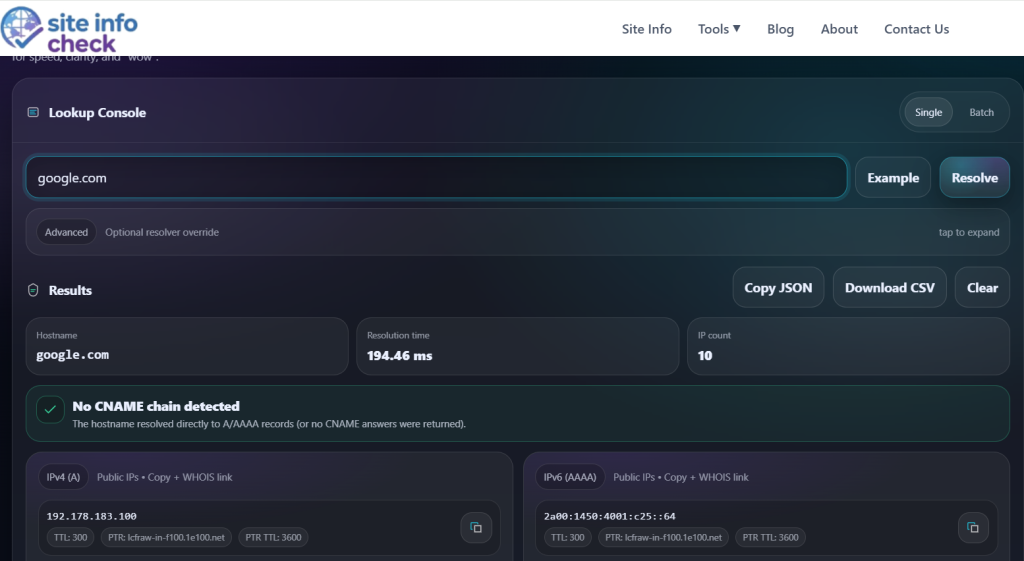Open the Contact Us page
The height and width of the screenshot is (561, 1024).
pyautogui.click(x=916, y=29)
